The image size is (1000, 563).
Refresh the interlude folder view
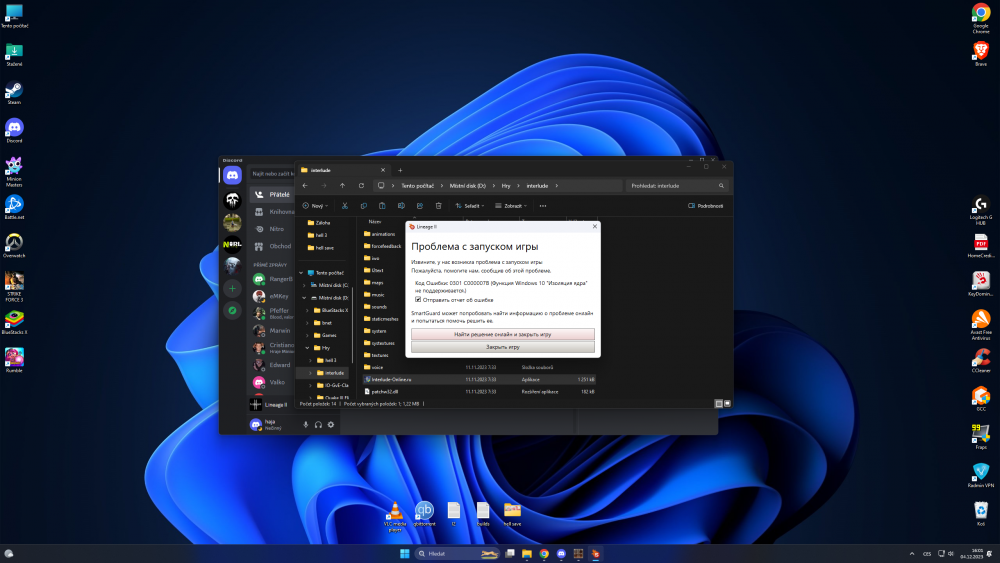click(x=361, y=186)
